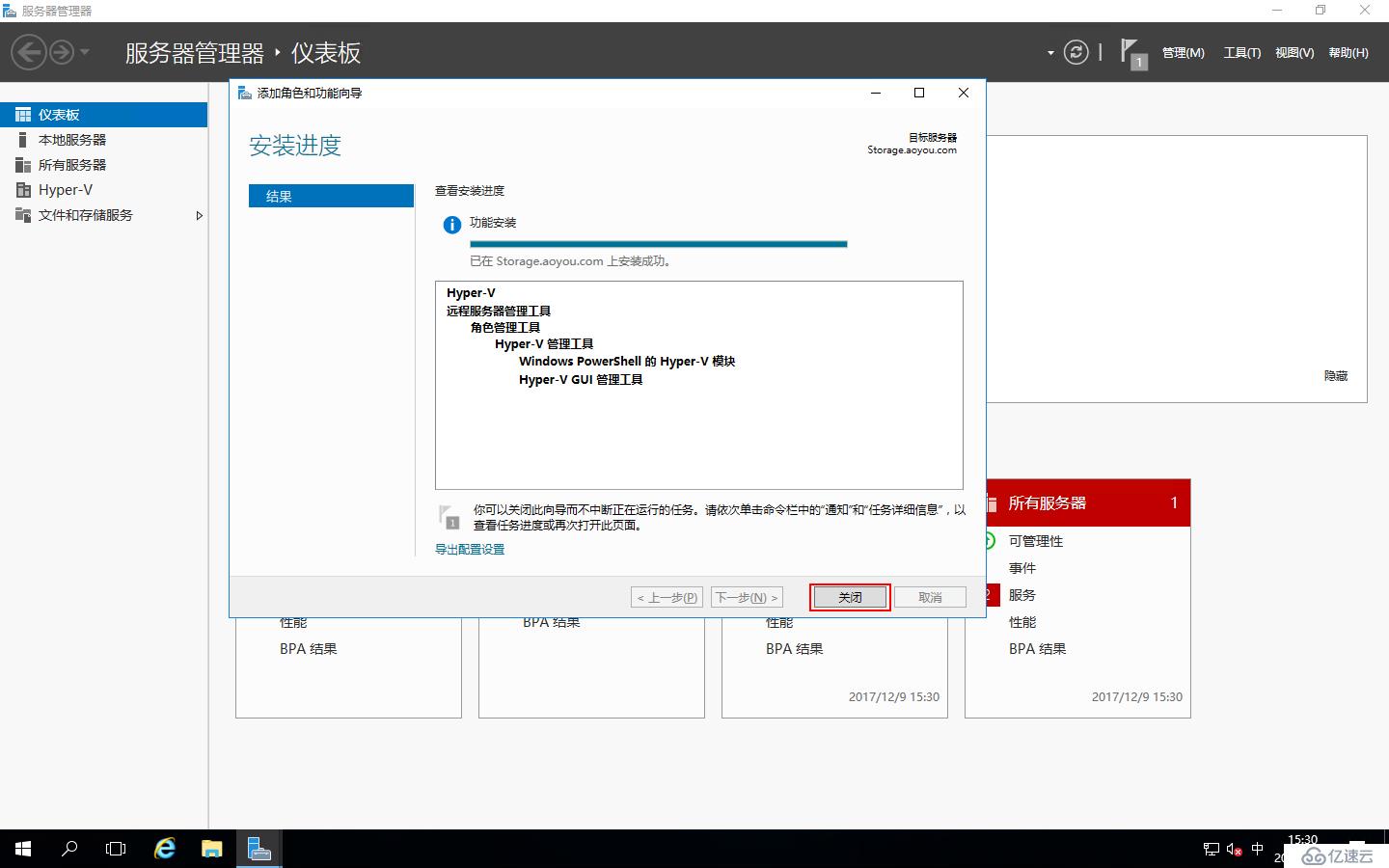
Task: Click BPA 结果 in 所有服务器 tile
Action: click(x=1038, y=649)
